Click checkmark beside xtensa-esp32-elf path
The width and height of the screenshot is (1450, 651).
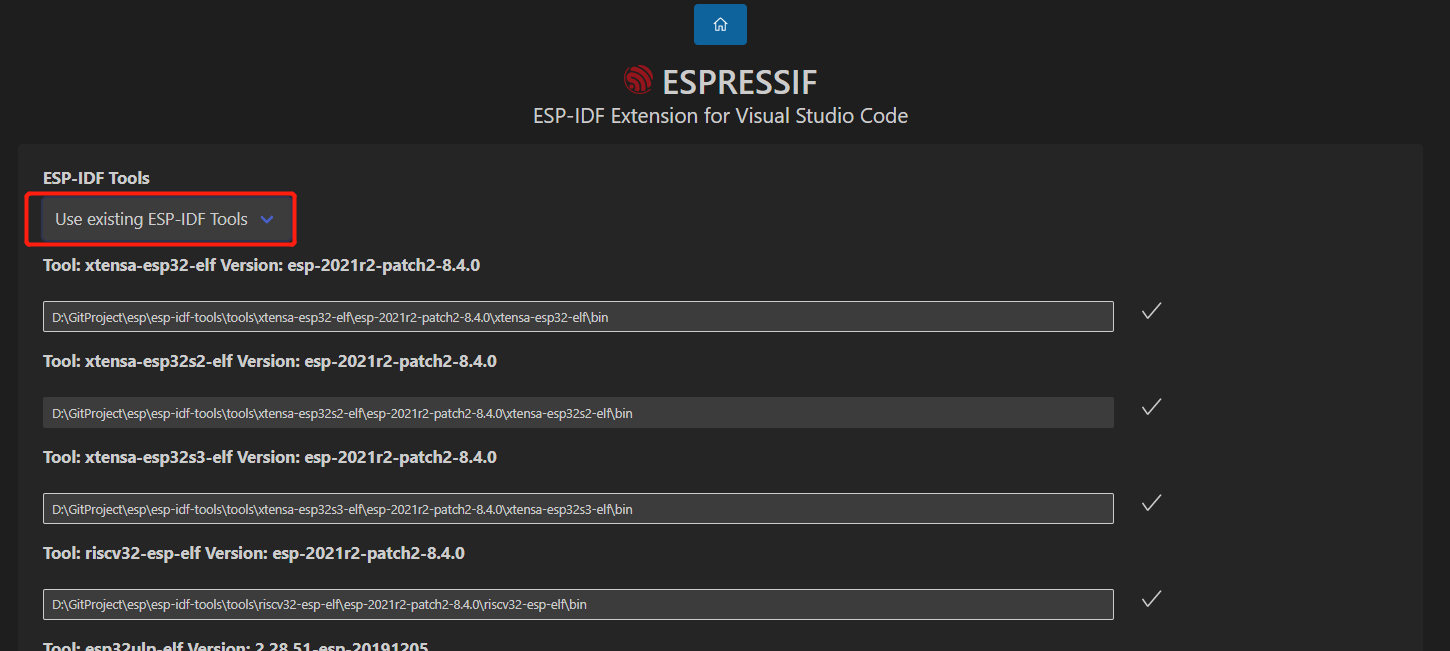[1150, 311]
